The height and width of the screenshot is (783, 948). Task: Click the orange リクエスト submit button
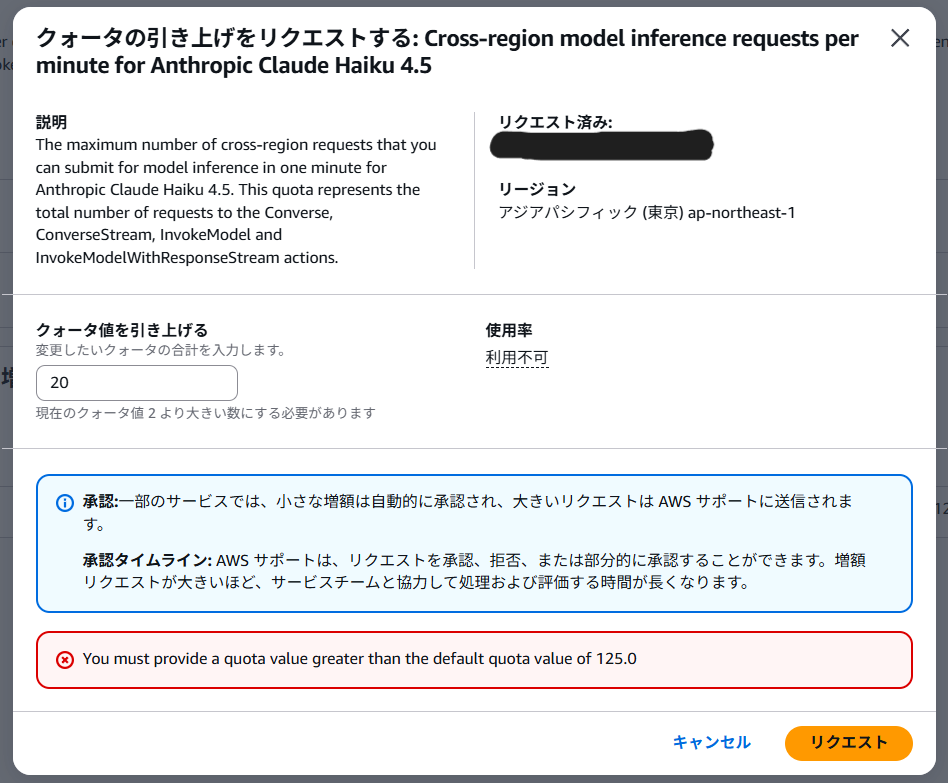point(848,742)
